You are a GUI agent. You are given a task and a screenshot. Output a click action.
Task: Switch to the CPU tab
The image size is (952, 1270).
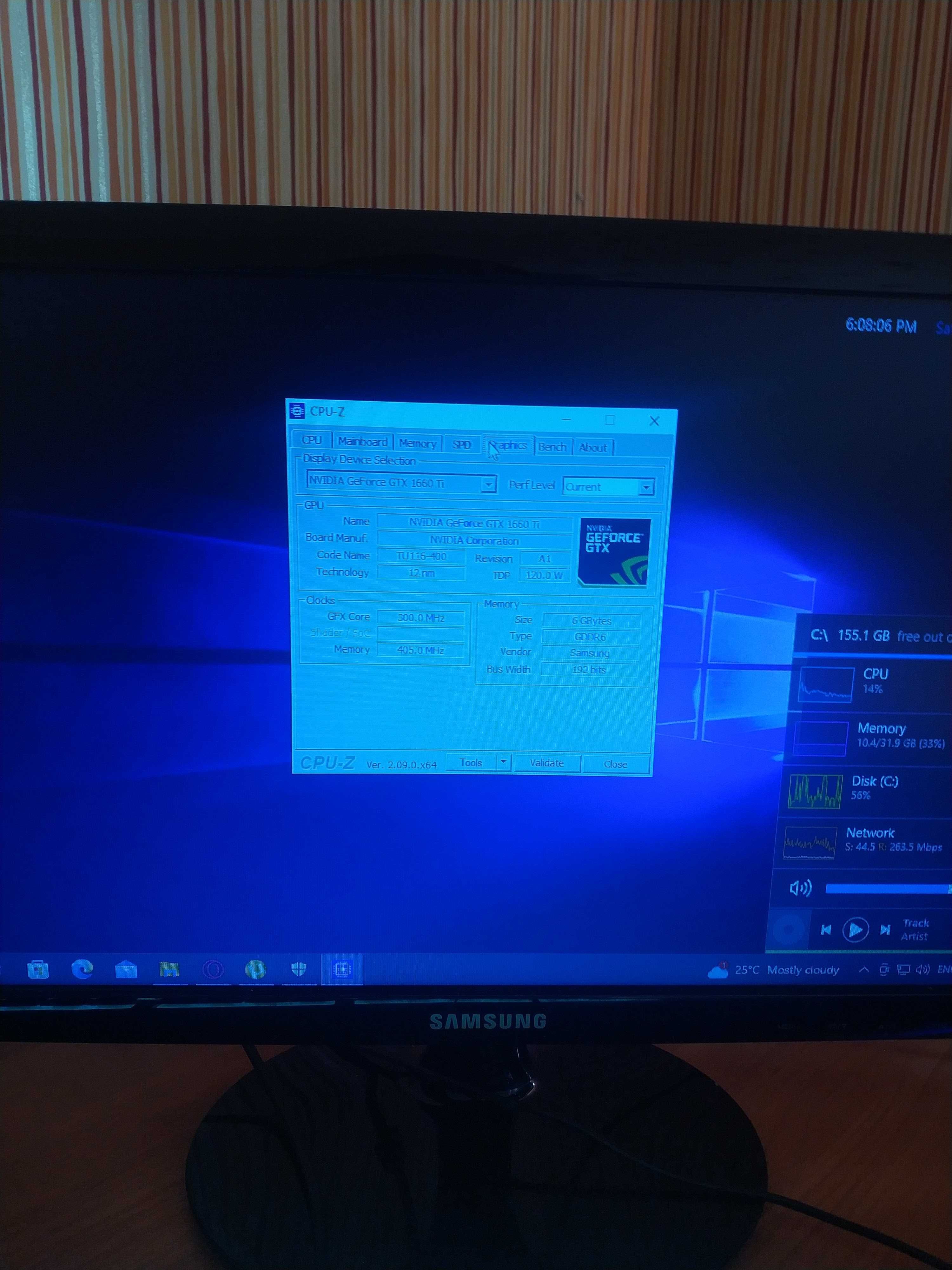[x=312, y=440]
